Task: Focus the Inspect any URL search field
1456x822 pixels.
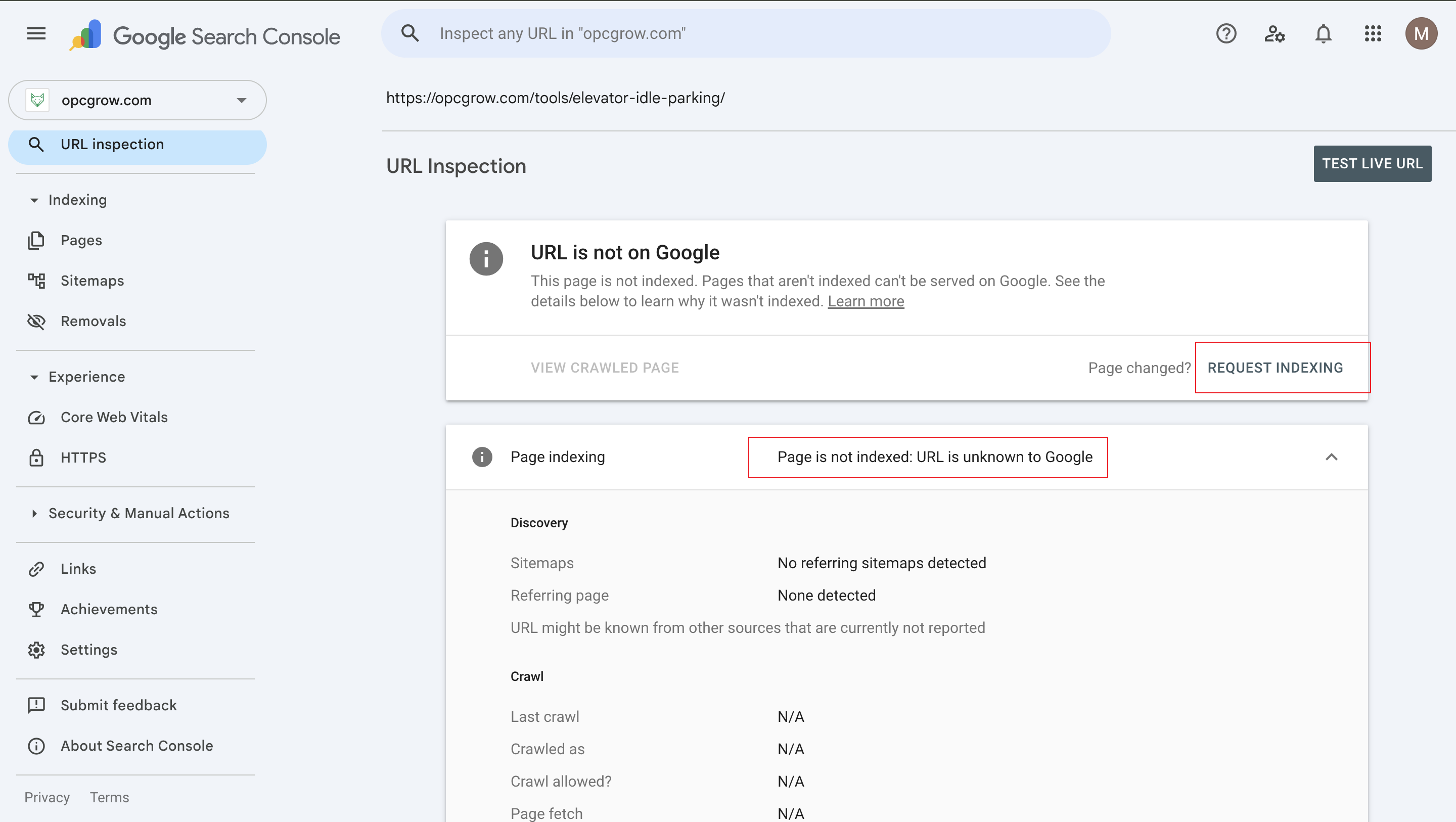Action: pos(746,33)
